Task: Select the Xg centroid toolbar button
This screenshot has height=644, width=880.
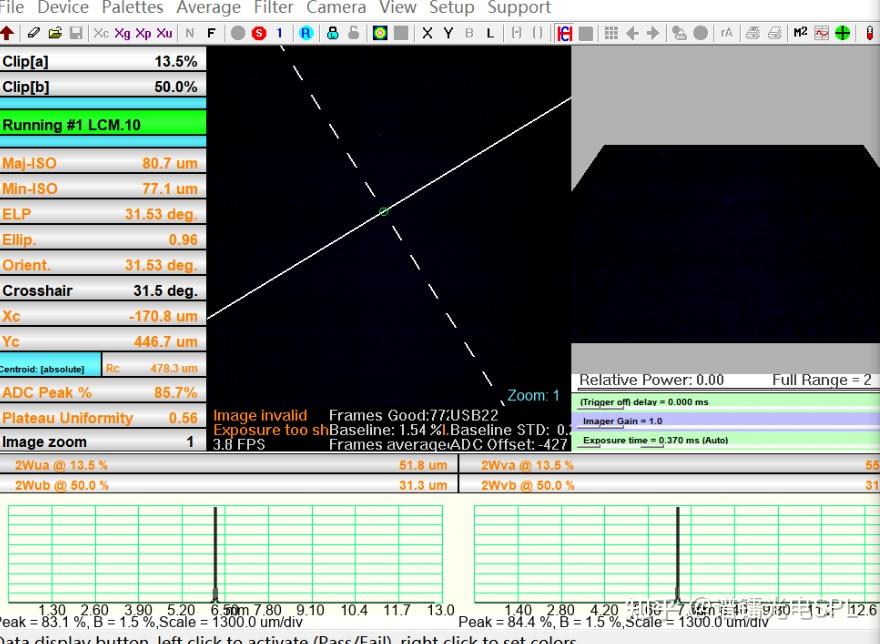Action: pos(122,33)
